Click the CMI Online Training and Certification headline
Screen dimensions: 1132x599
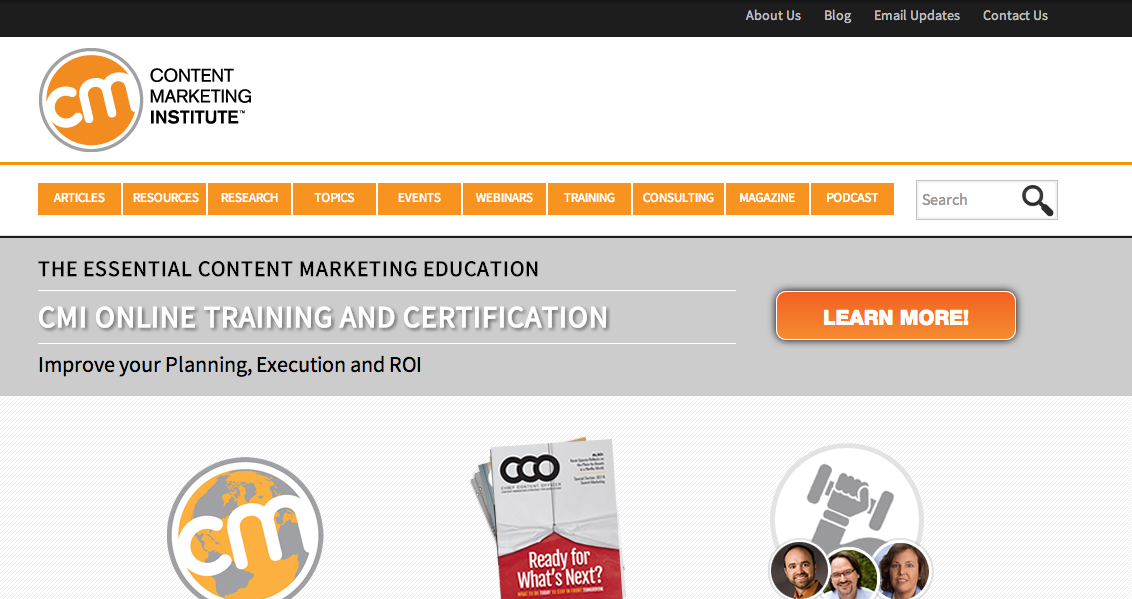(323, 318)
